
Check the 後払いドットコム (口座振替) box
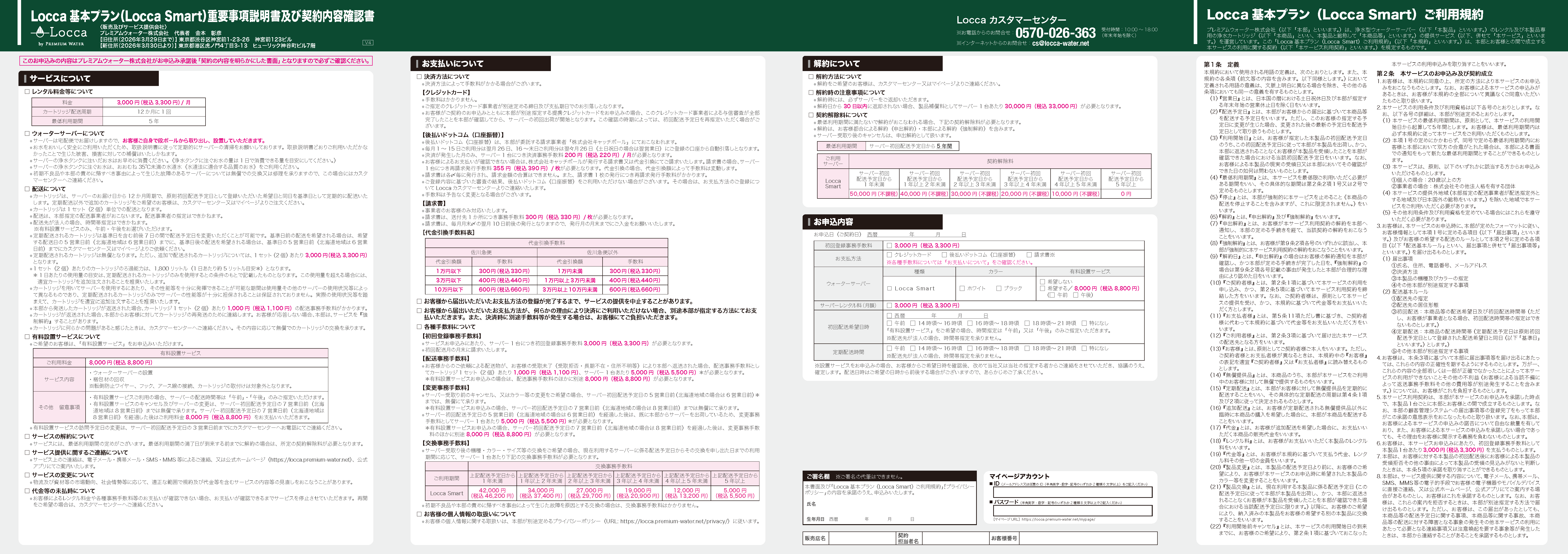pyautogui.click(x=944, y=255)
